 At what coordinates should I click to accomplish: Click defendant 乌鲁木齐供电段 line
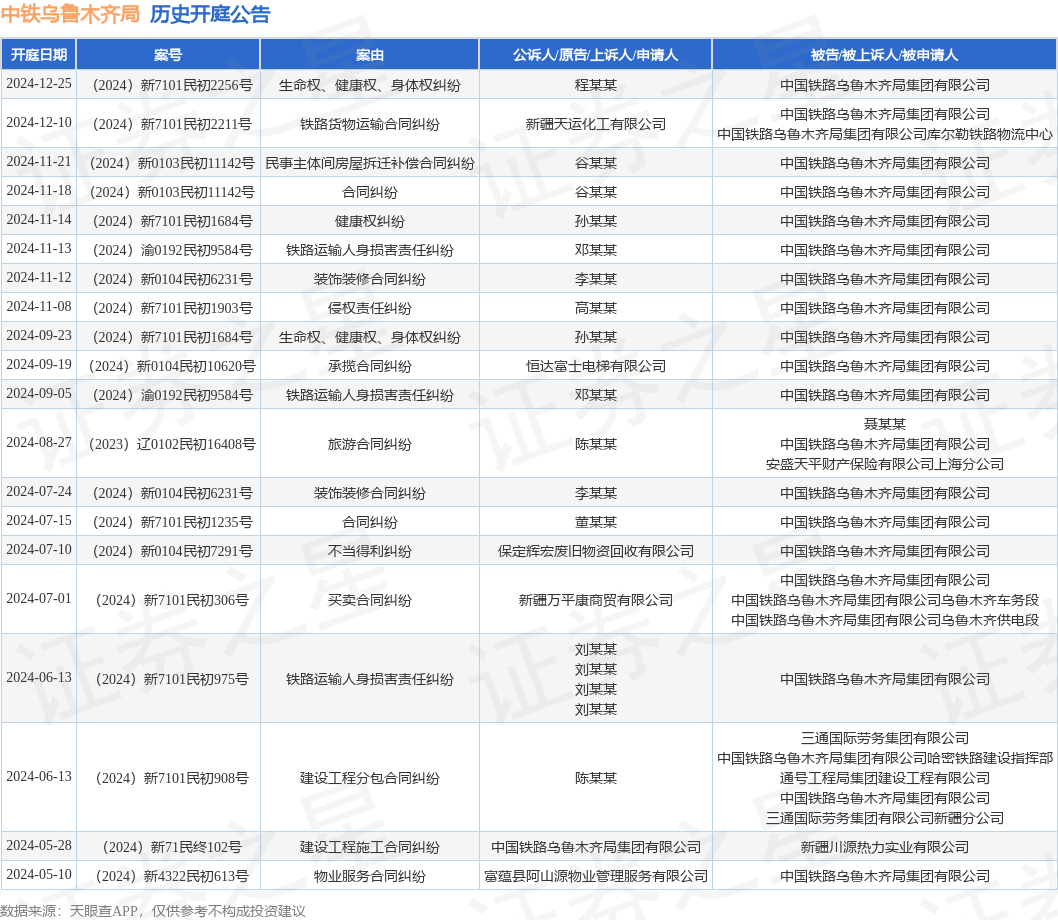(885, 620)
